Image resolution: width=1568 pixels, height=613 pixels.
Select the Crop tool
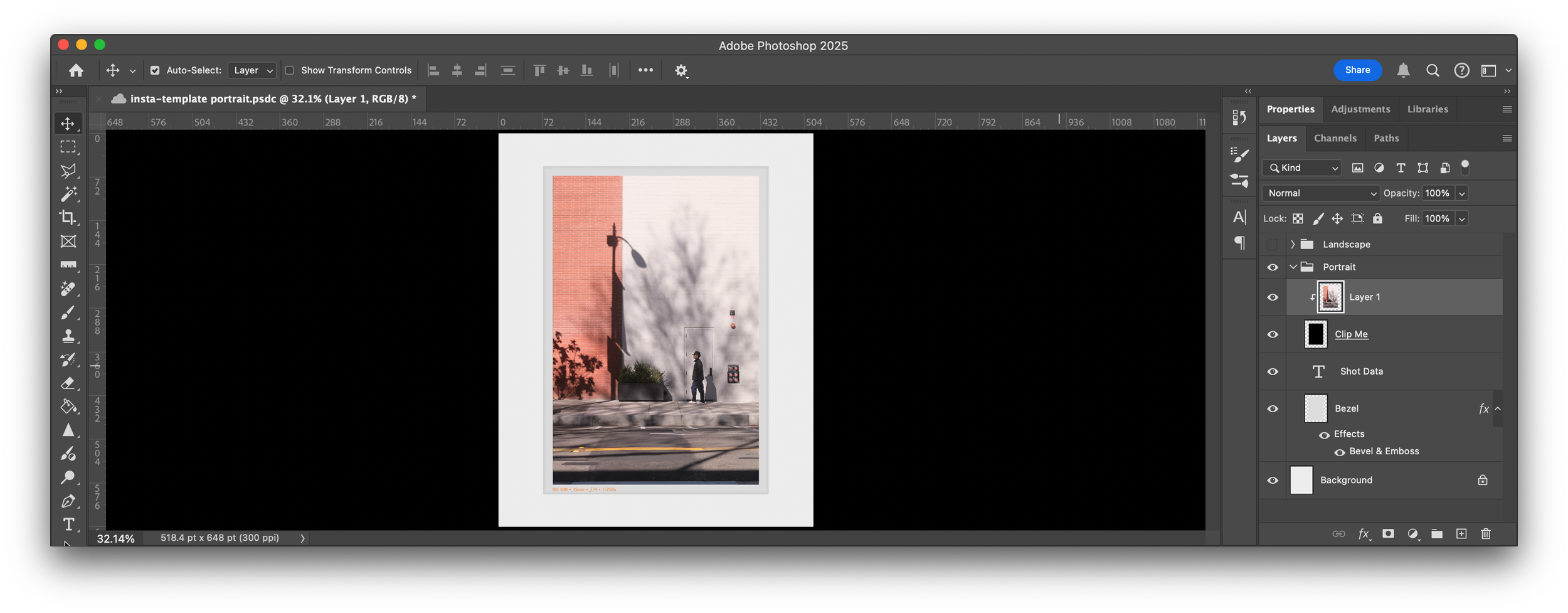(68, 217)
